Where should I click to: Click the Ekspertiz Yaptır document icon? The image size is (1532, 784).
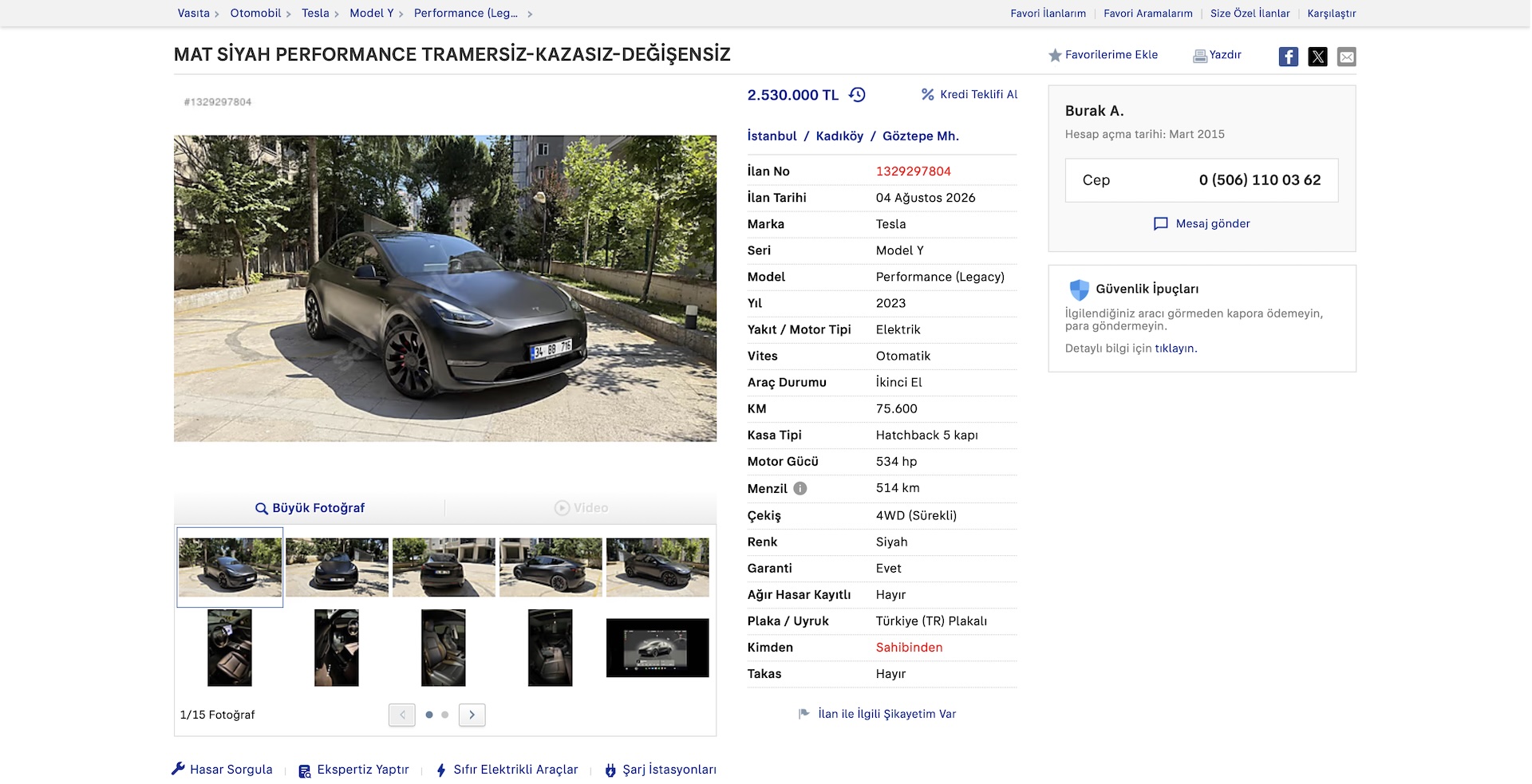coord(305,770)
